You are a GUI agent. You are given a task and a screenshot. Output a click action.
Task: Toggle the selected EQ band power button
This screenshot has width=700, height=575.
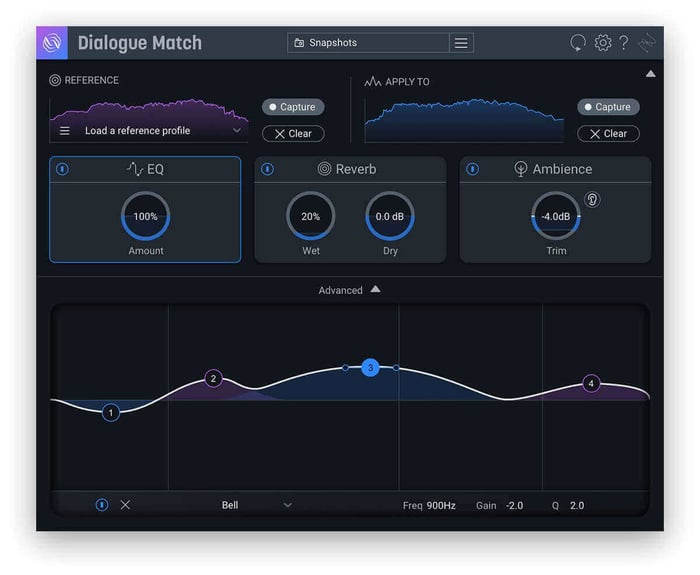[102, 505]
